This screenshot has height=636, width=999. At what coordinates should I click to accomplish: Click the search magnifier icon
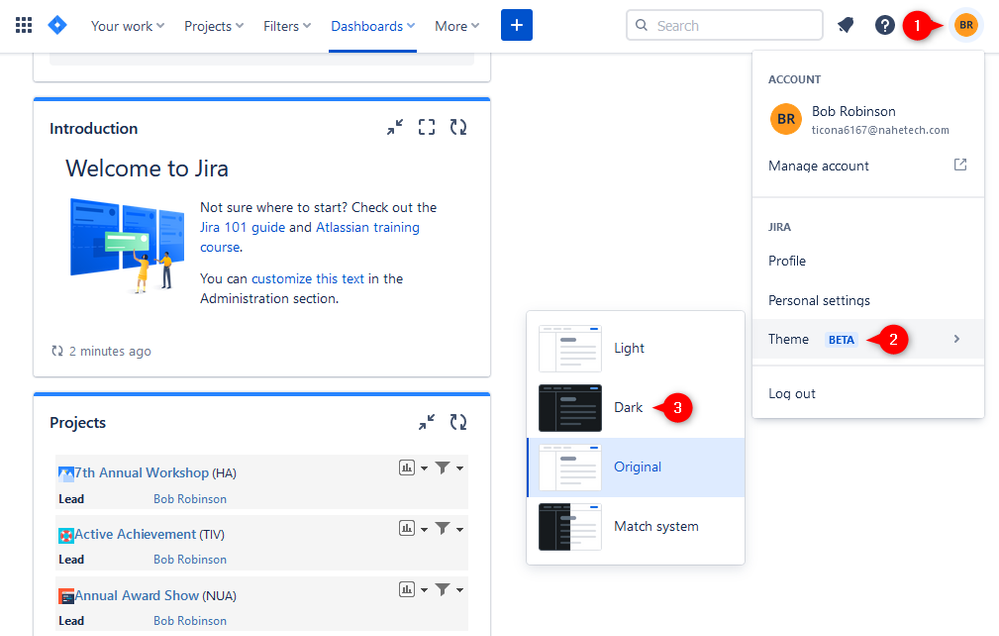[642, 25]
